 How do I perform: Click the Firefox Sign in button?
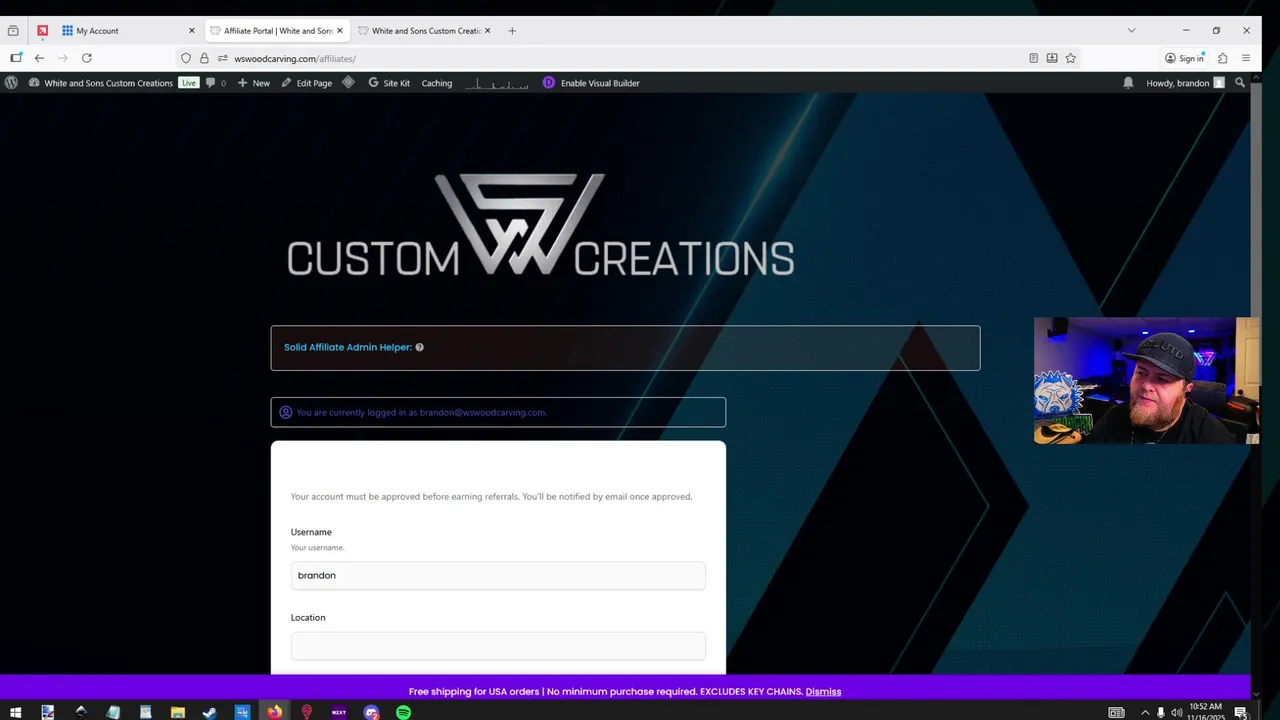pyautogui.click(x=1184, y=58)
